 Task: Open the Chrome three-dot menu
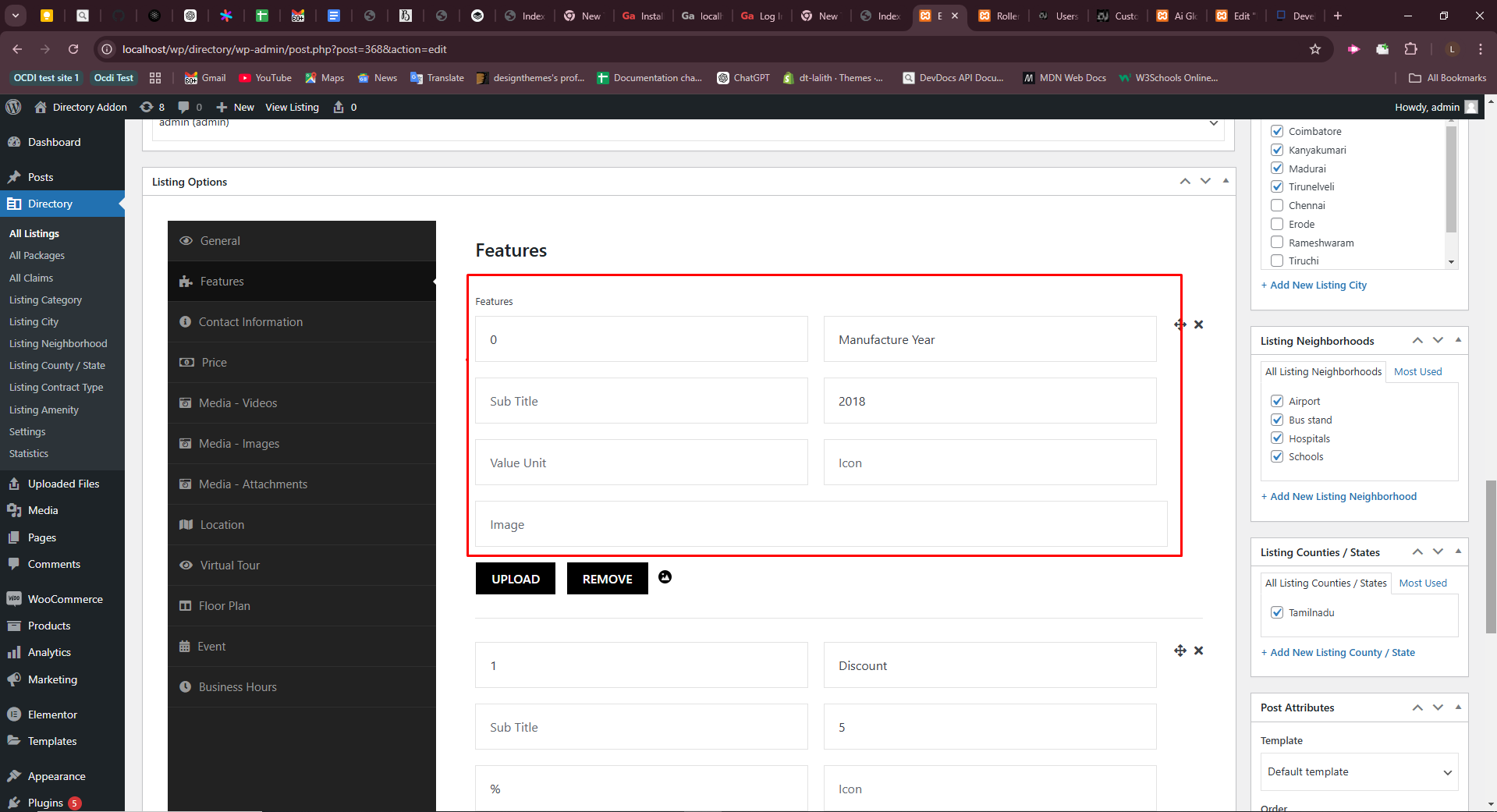[x=1481, y=49]
